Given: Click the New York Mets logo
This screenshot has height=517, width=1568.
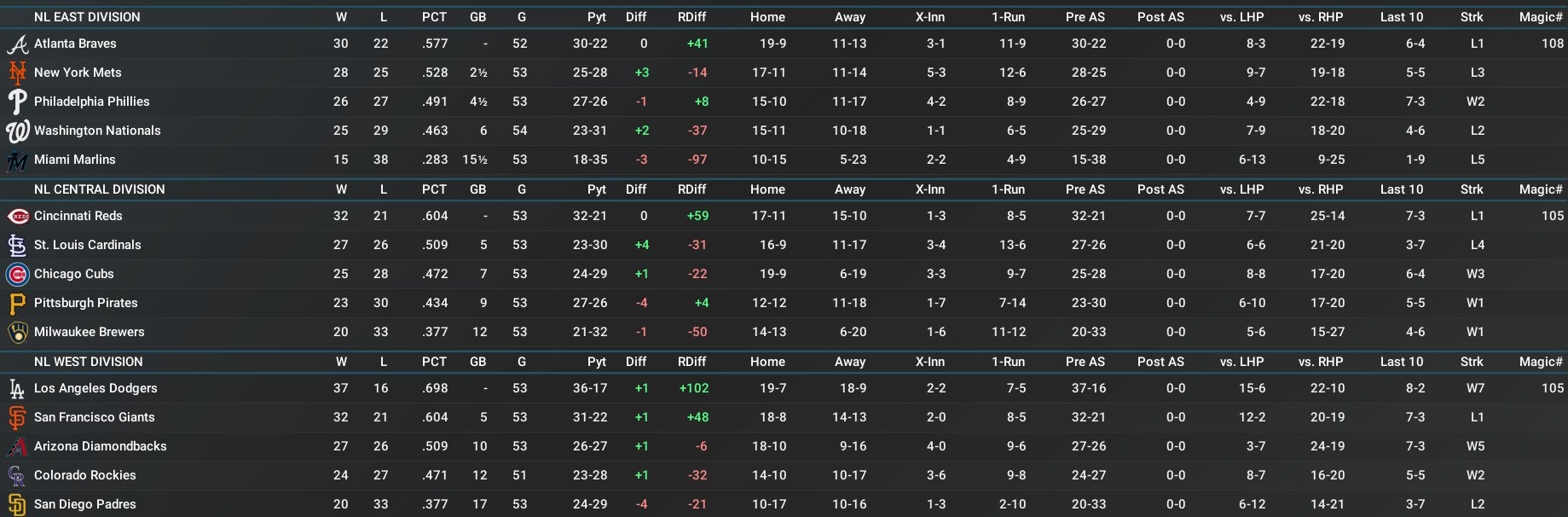Looking at the screenshot, I should point(17,73).
